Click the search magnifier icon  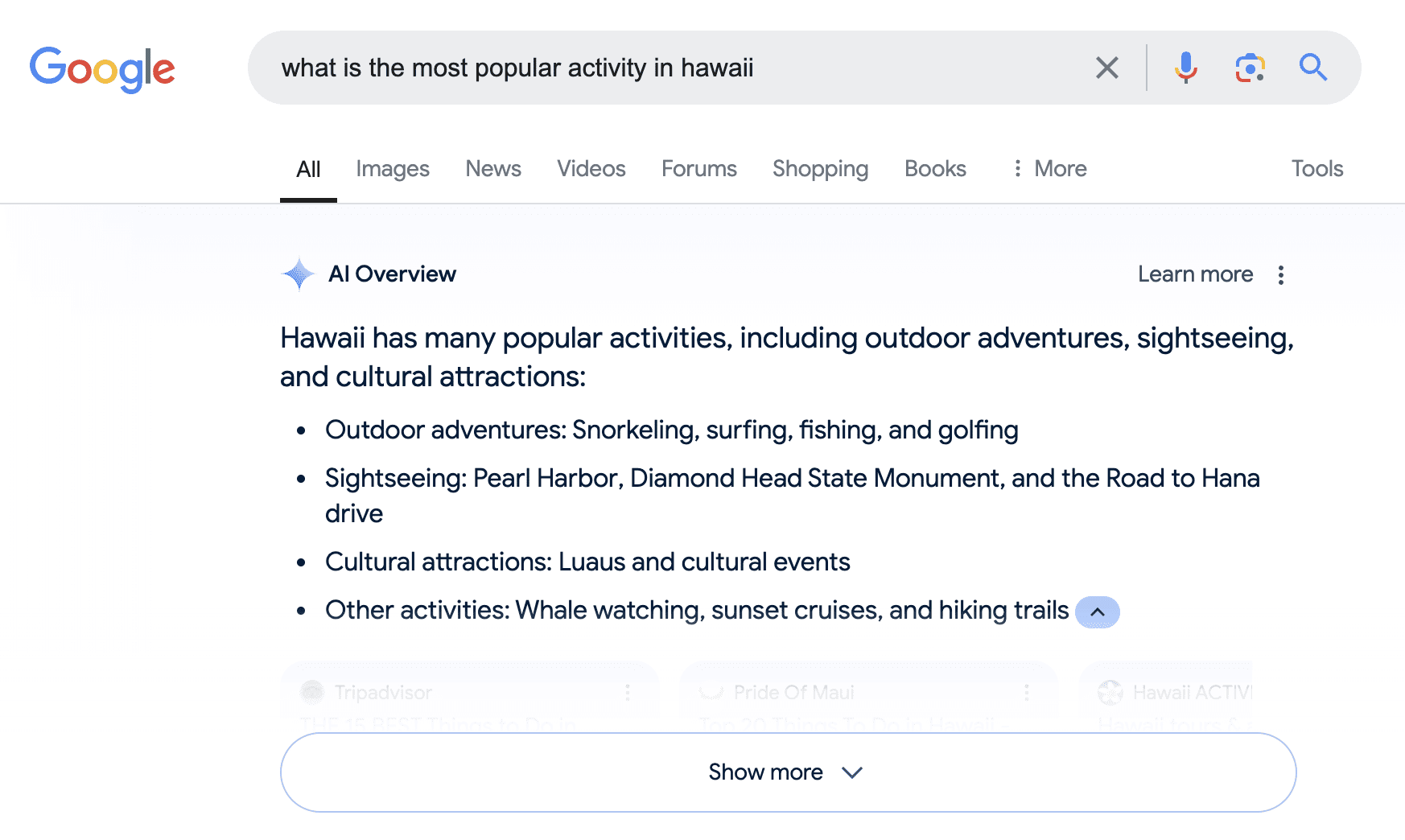1312,68
